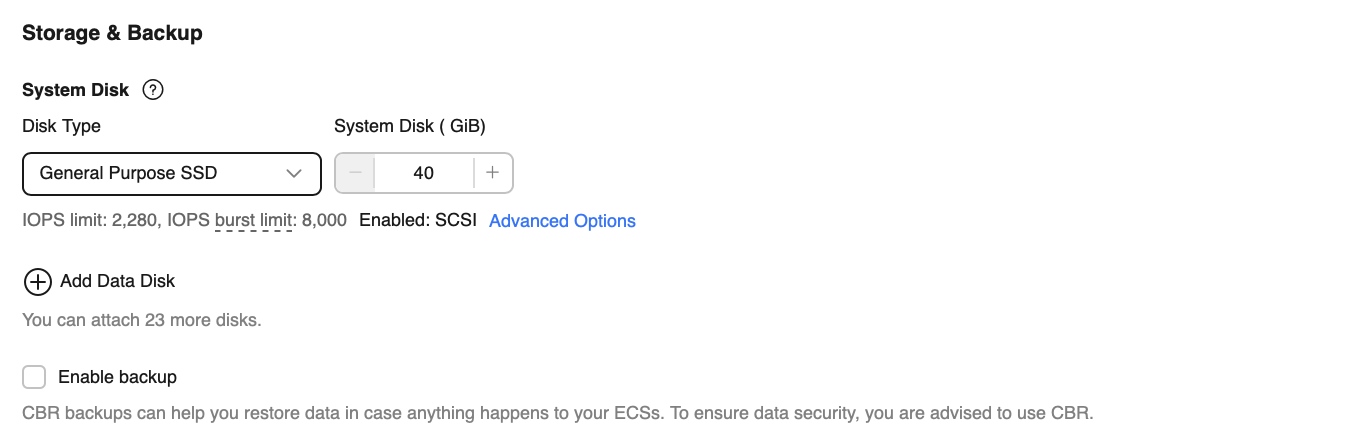Tick the Enable backup checkbox
This screenshot has height=446, width=1366.
click(x=34, y=377)
